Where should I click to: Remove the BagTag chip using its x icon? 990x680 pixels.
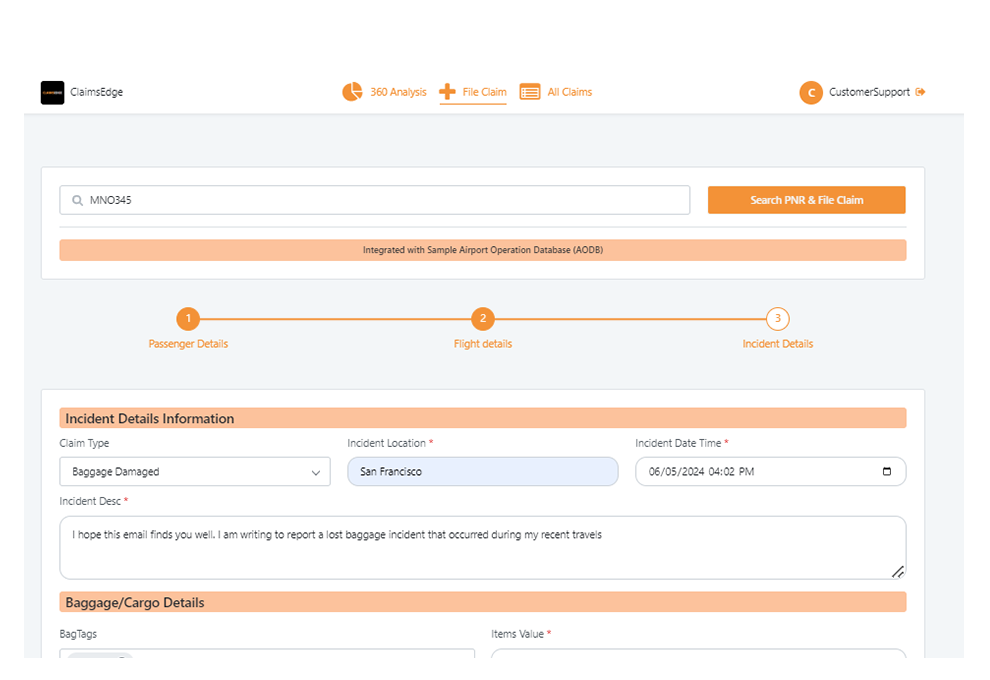tap(122, 661)
